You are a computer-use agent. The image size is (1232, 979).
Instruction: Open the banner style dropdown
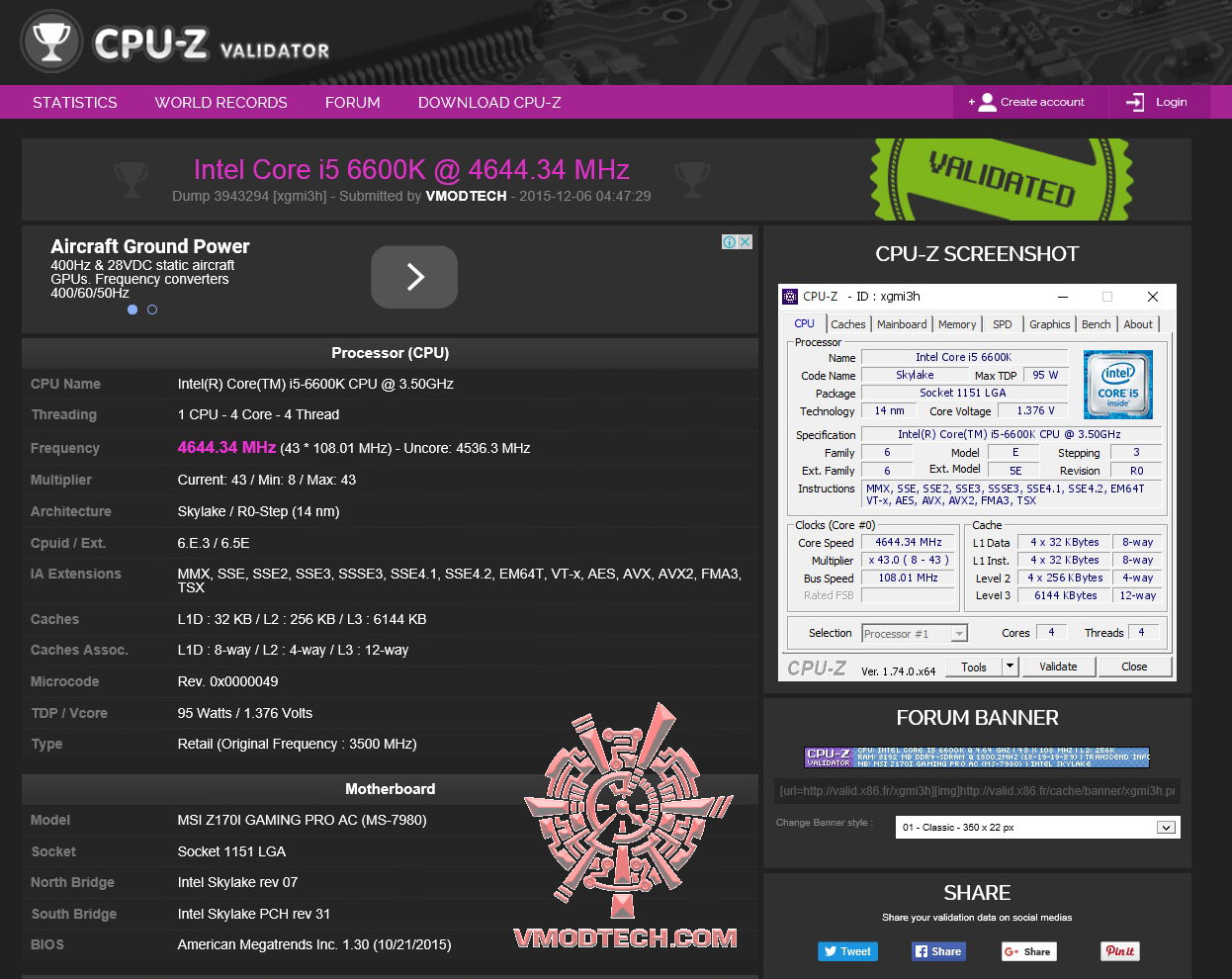point(1037,828)
